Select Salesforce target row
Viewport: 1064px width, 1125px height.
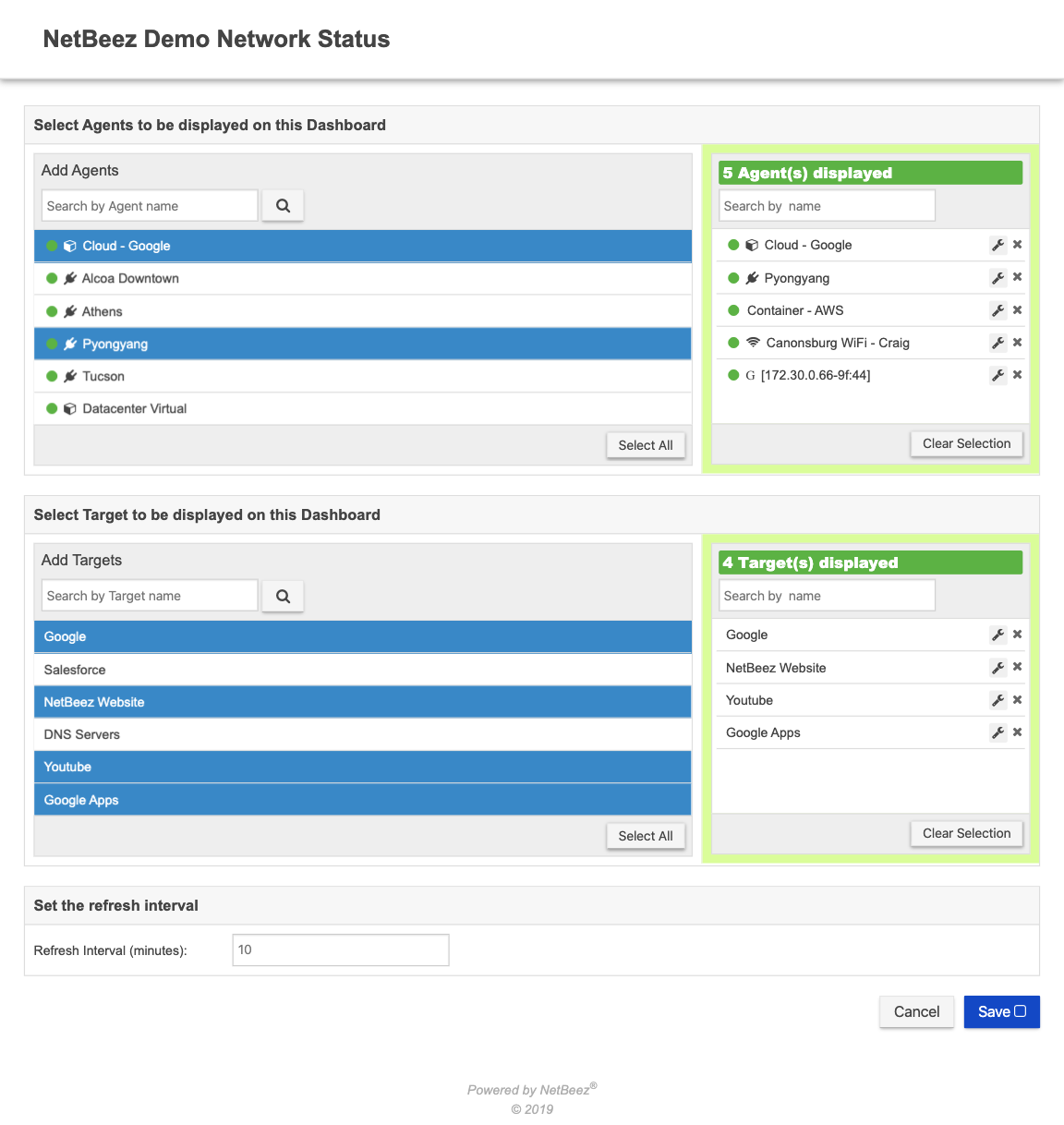363,670
